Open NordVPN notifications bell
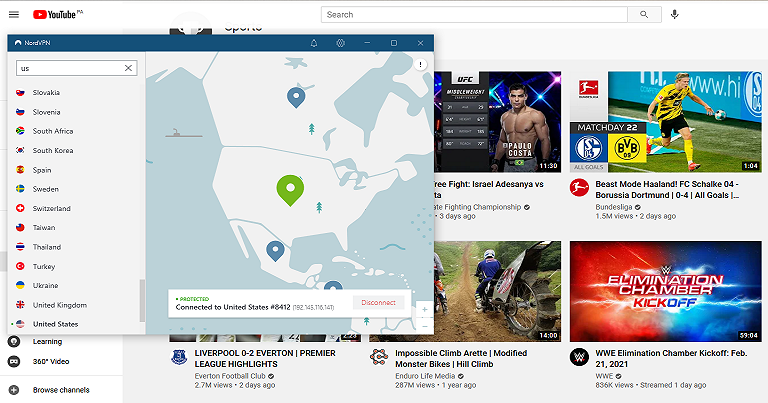This screenshot has height=403, width=768. 314,43
